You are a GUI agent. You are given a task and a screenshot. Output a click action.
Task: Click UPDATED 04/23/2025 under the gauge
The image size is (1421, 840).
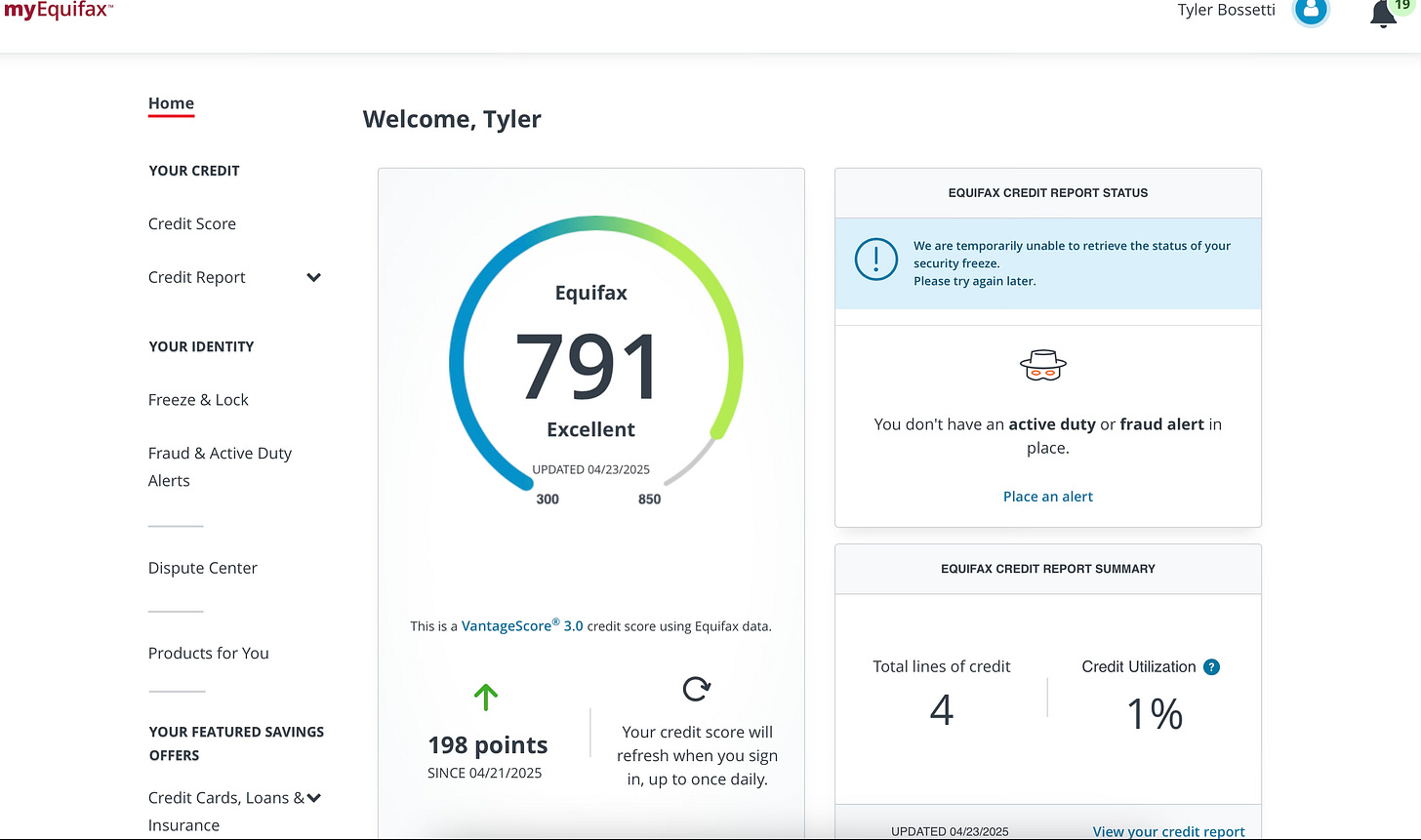click(x=592, y=470)
